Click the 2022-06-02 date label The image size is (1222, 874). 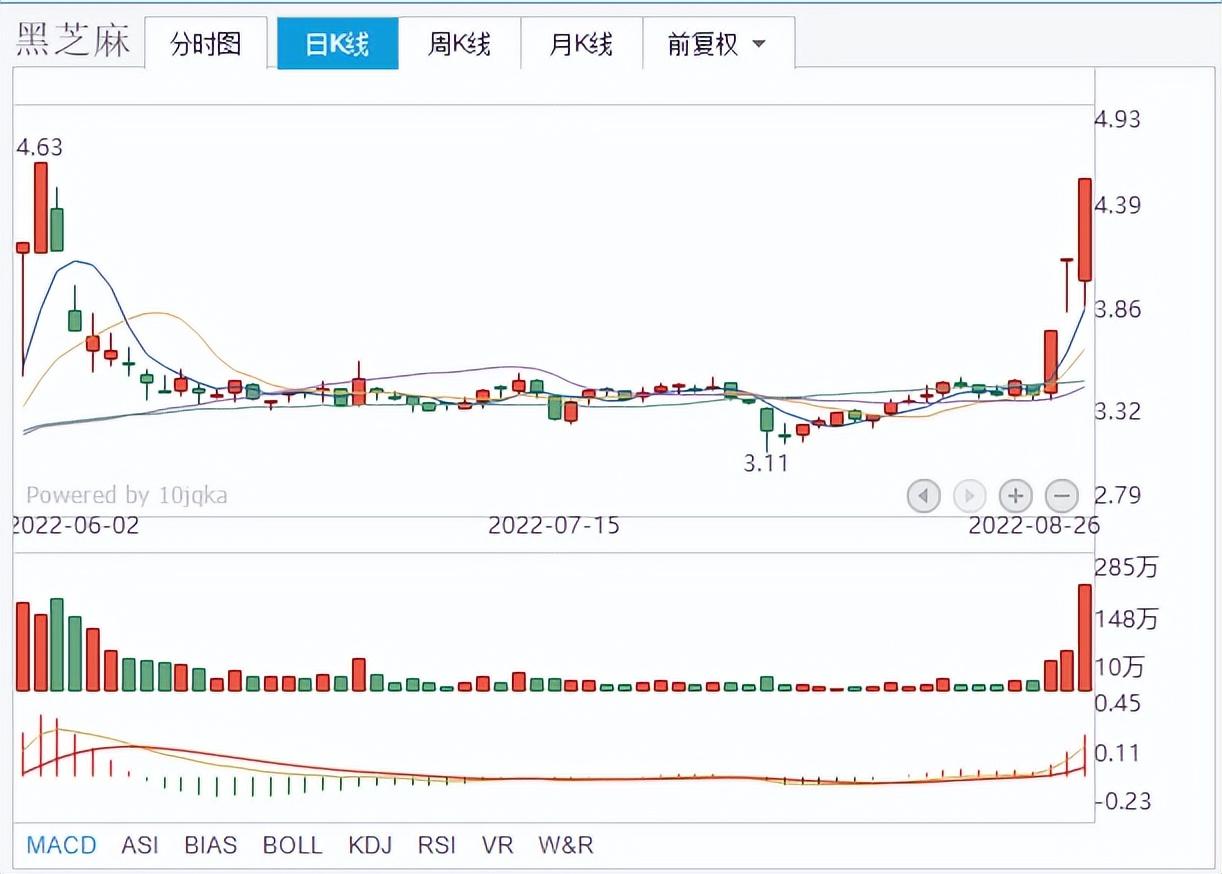click(x=76, y=525)
